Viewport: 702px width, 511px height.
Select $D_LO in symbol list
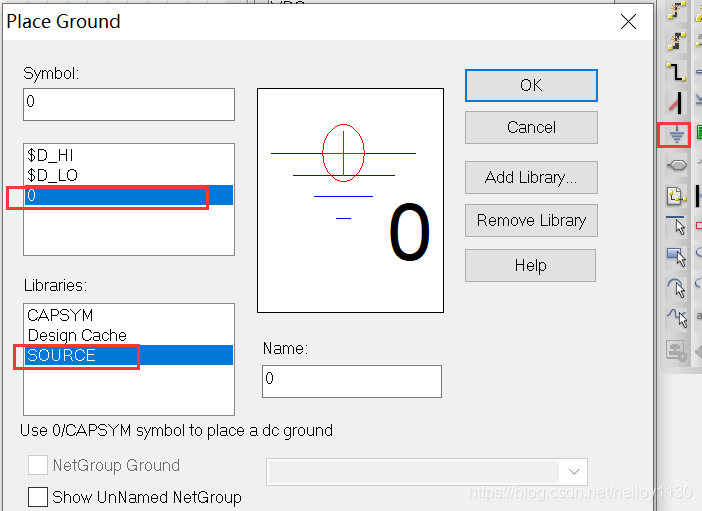coord(129,175)
